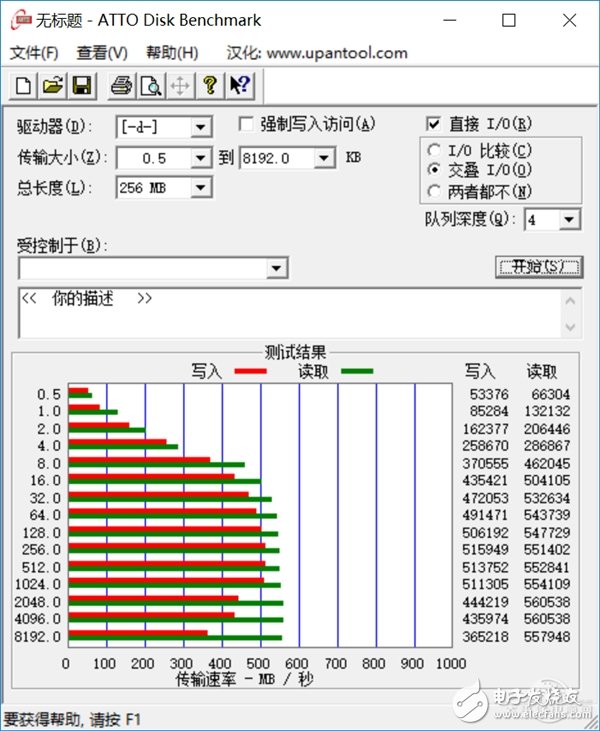The image size is (600, 731).
Task: Click the four-arrow move icon in toolbar
Action: pyautogui.click(x=180, y=86)
